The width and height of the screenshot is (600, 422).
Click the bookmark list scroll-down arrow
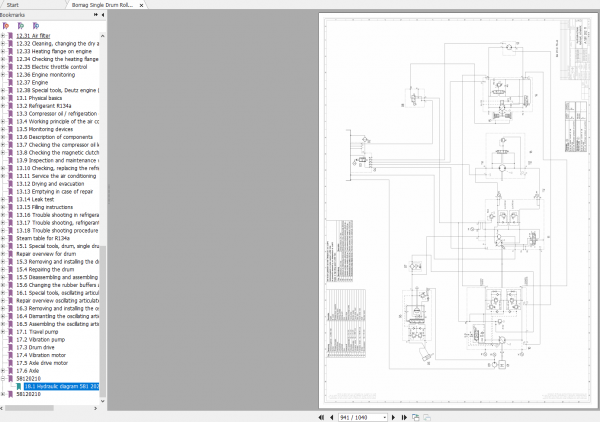(103, 401)
